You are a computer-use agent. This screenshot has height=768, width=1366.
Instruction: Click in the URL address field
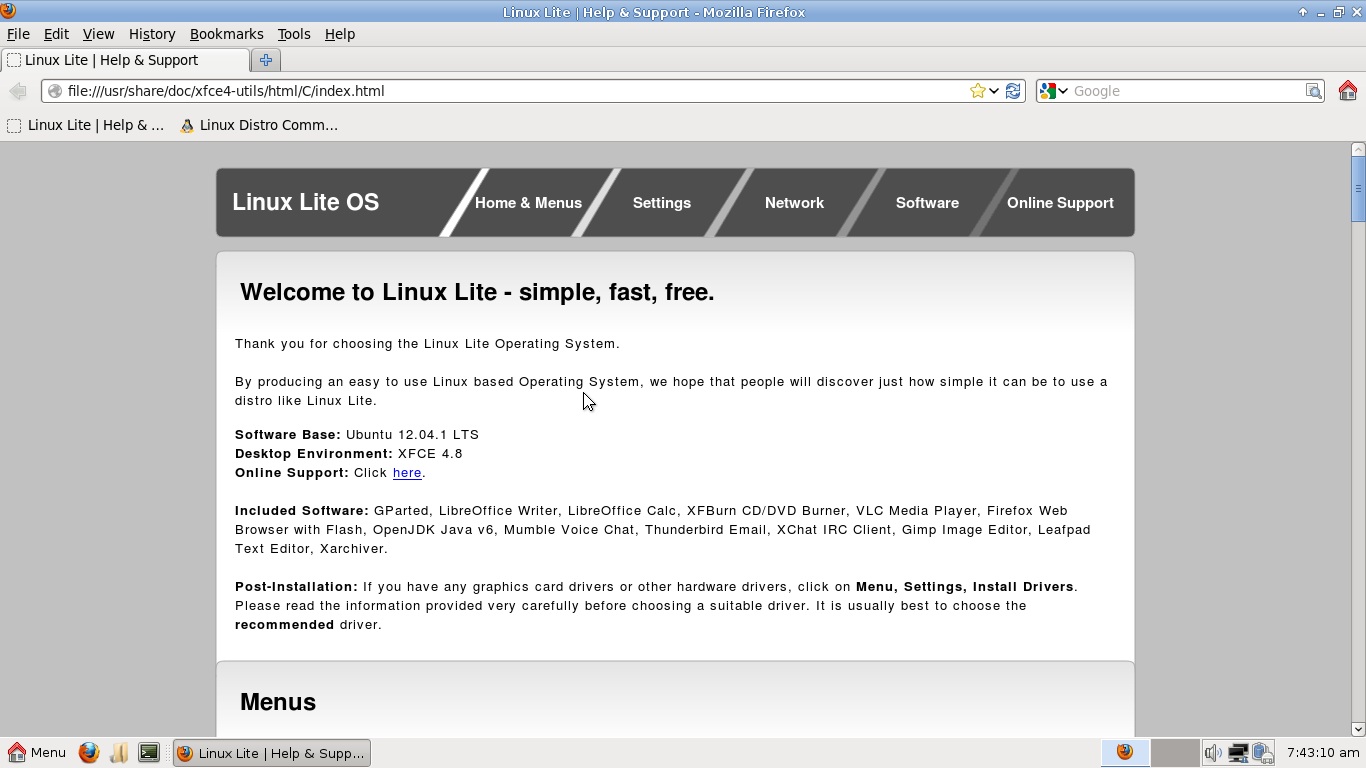point(515,91)
